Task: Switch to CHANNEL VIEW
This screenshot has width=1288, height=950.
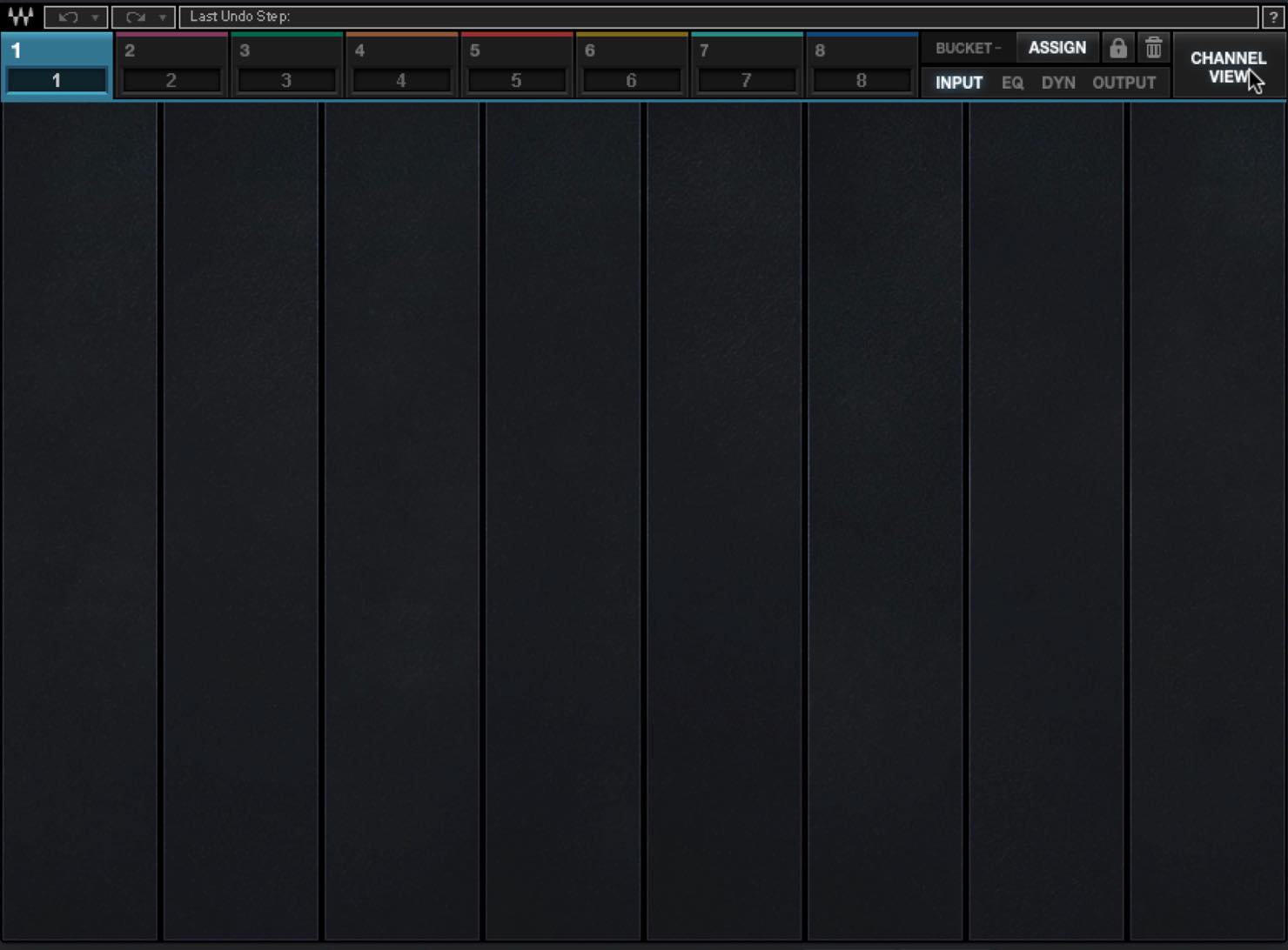Action: [x=1229, y=67]
